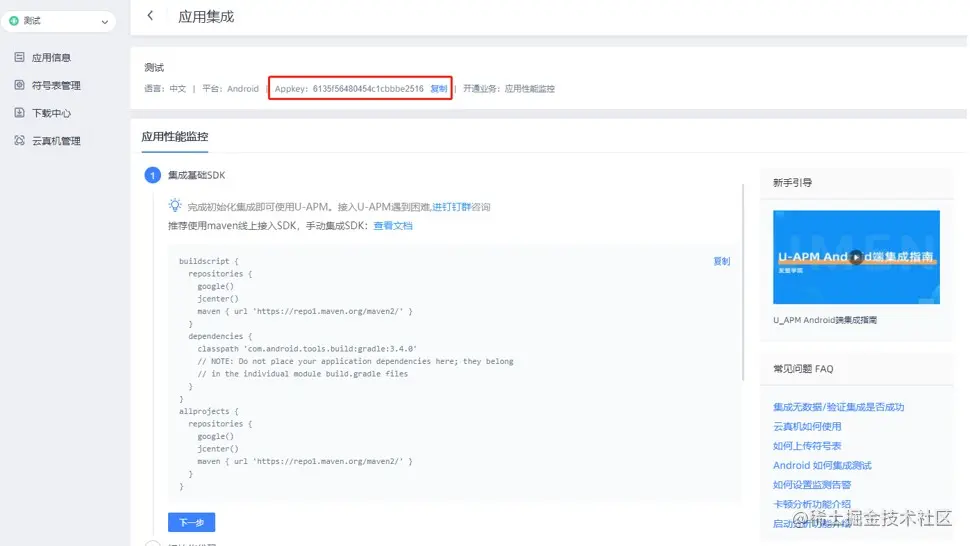
Task: Open the U-APM Android集成指南 video thumbnail
Action: [x=856, y=257]
